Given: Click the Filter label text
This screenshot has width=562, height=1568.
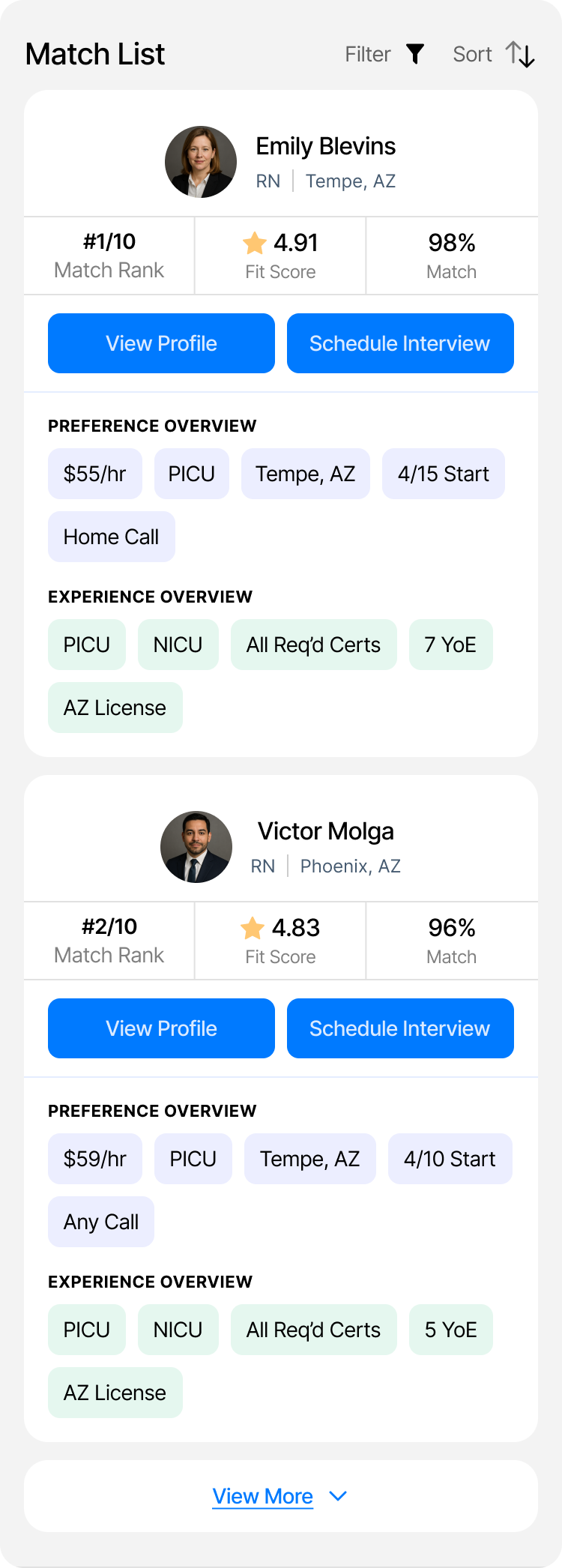Looking at the screenshot, I should point(368,54).
